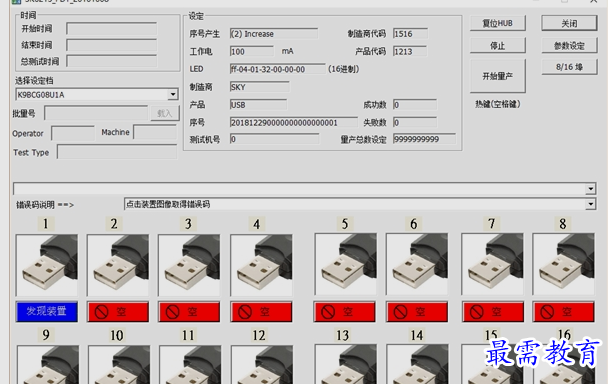The height and width of the screenshot is (384, 608).
Task: Click the USB device image for slot 7
Action: coord(492,264)
